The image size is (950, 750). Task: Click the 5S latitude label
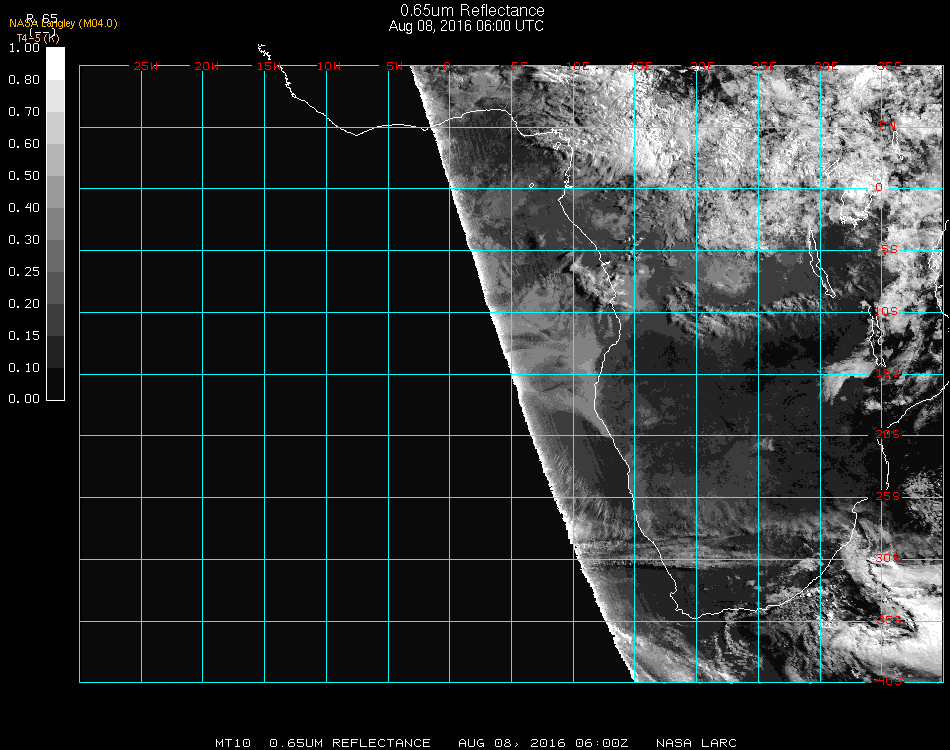point(889,250)
